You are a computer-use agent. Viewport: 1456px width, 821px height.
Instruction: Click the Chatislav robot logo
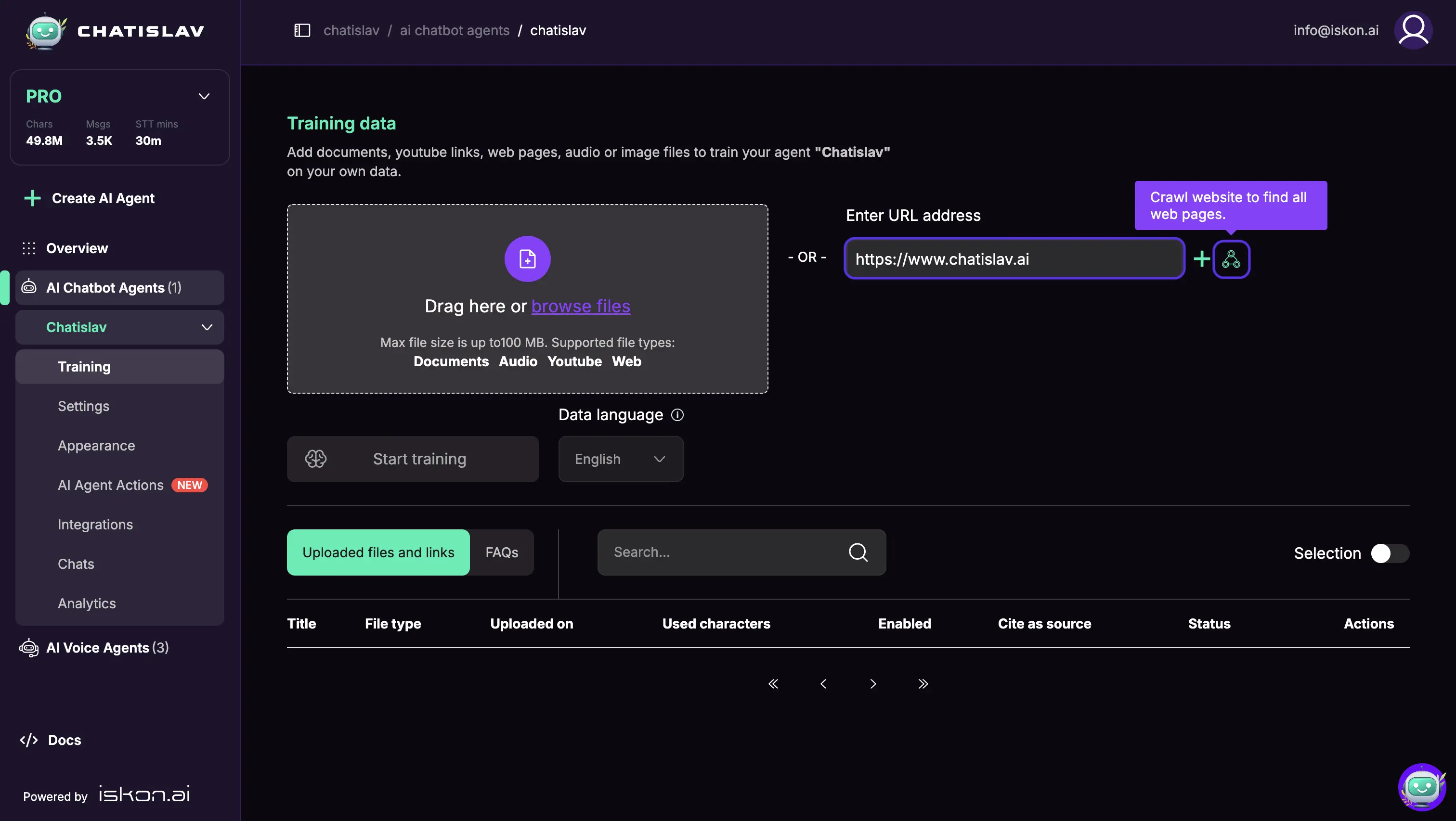46,31
